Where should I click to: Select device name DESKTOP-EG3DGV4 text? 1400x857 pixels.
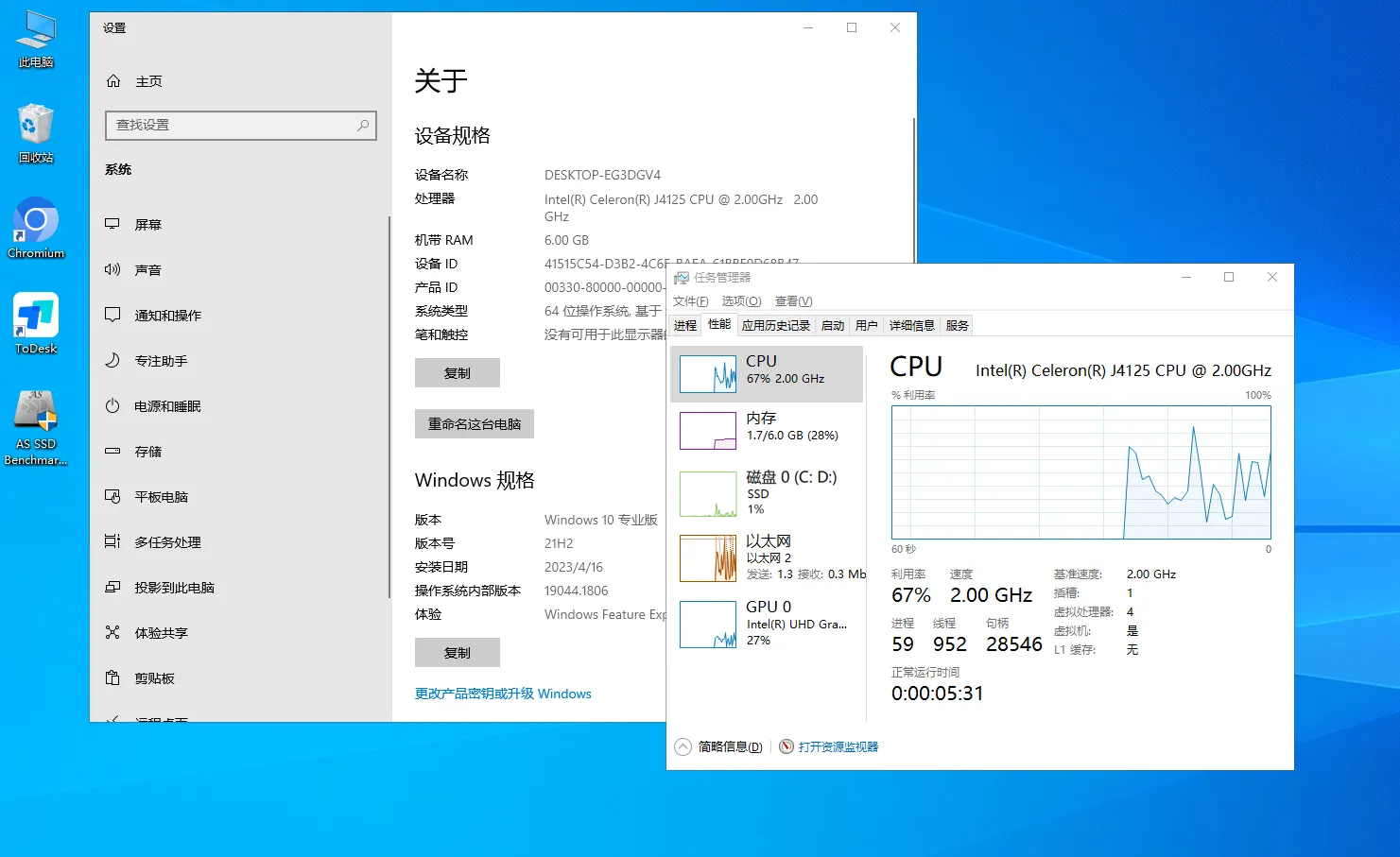point(602,175)
